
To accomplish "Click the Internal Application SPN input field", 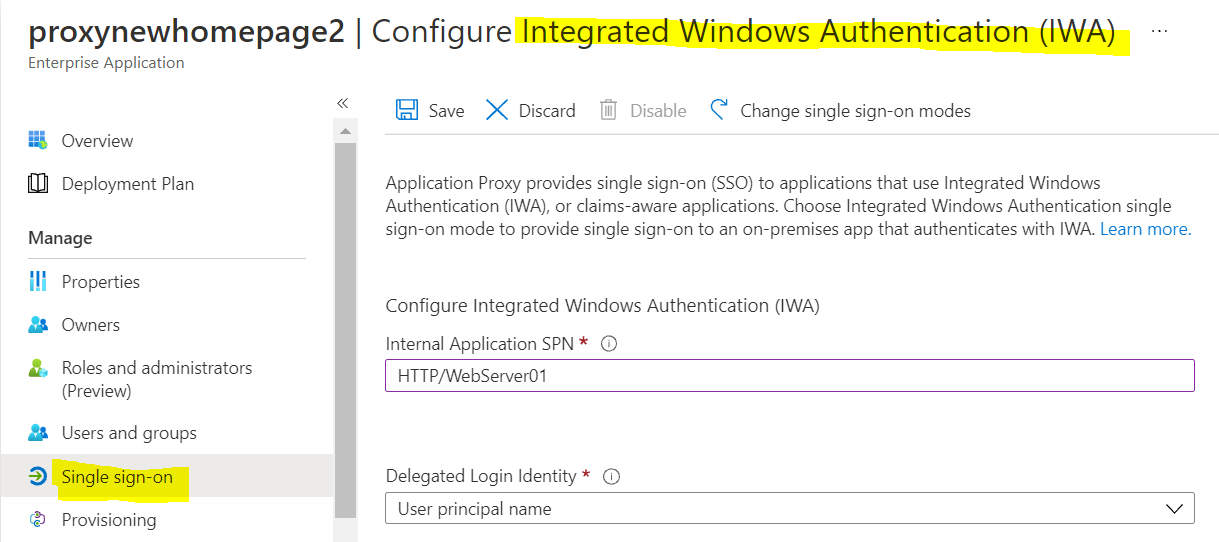I will (x=790, y=376).
